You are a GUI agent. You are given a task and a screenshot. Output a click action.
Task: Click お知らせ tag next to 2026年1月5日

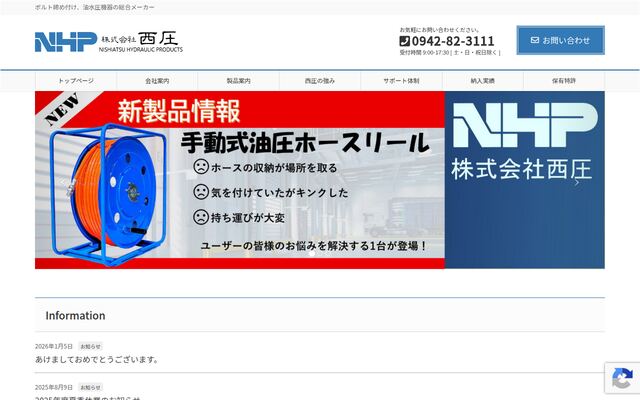(91, 347)
